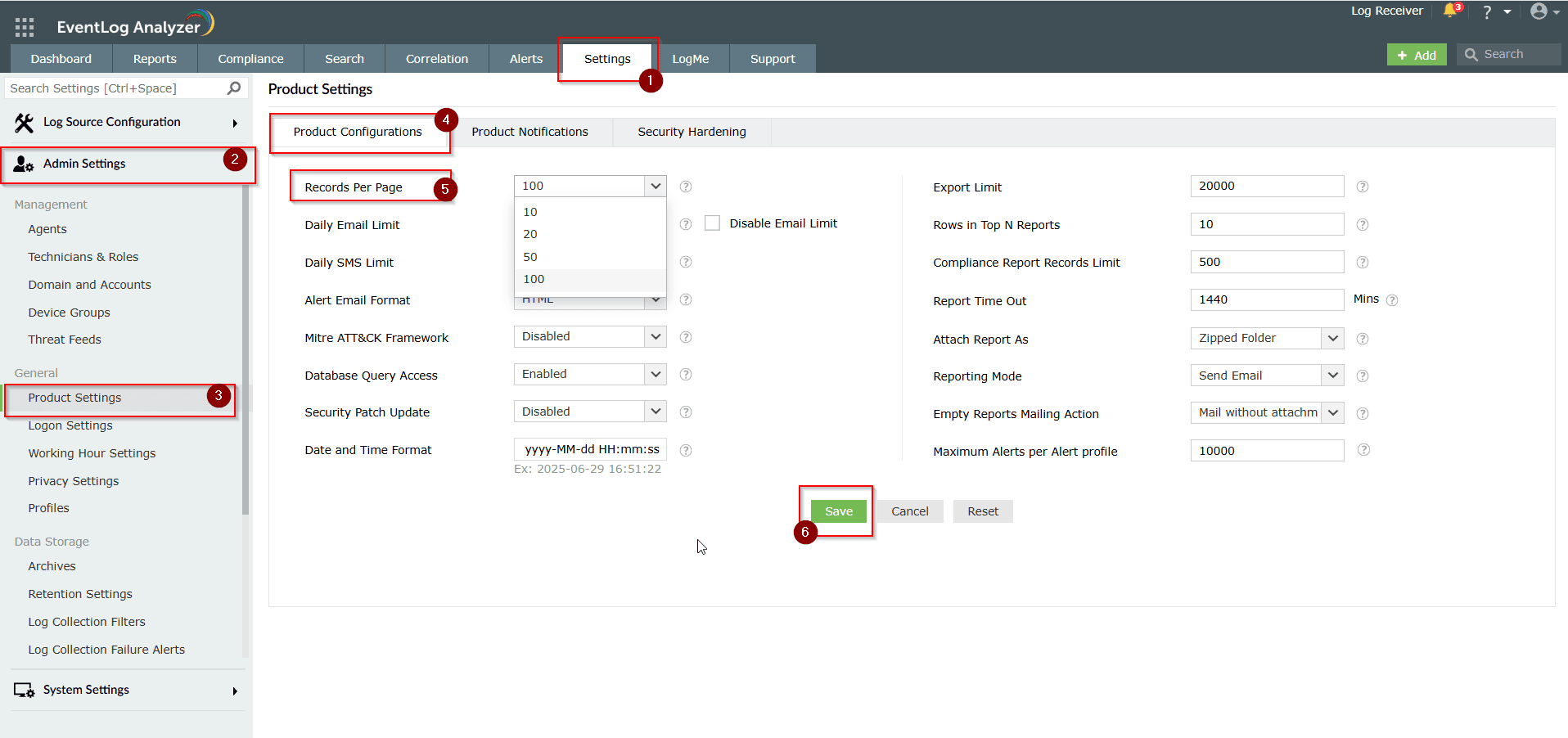Screen dimensions: 1568x738
Task: Cancel the product settings changes
Action: point(910,511)
